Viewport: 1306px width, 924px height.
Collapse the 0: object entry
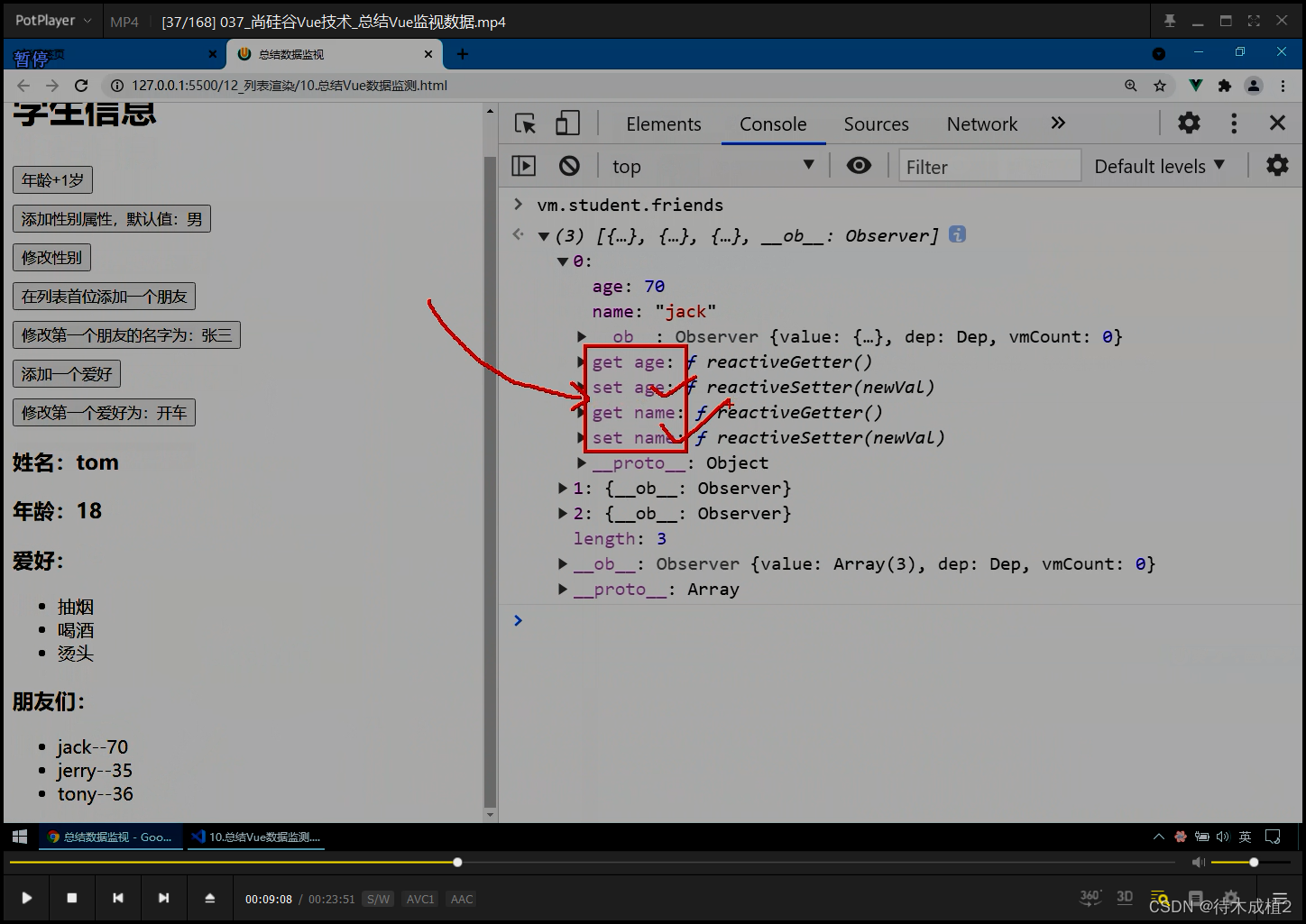[x=563, y=261]
